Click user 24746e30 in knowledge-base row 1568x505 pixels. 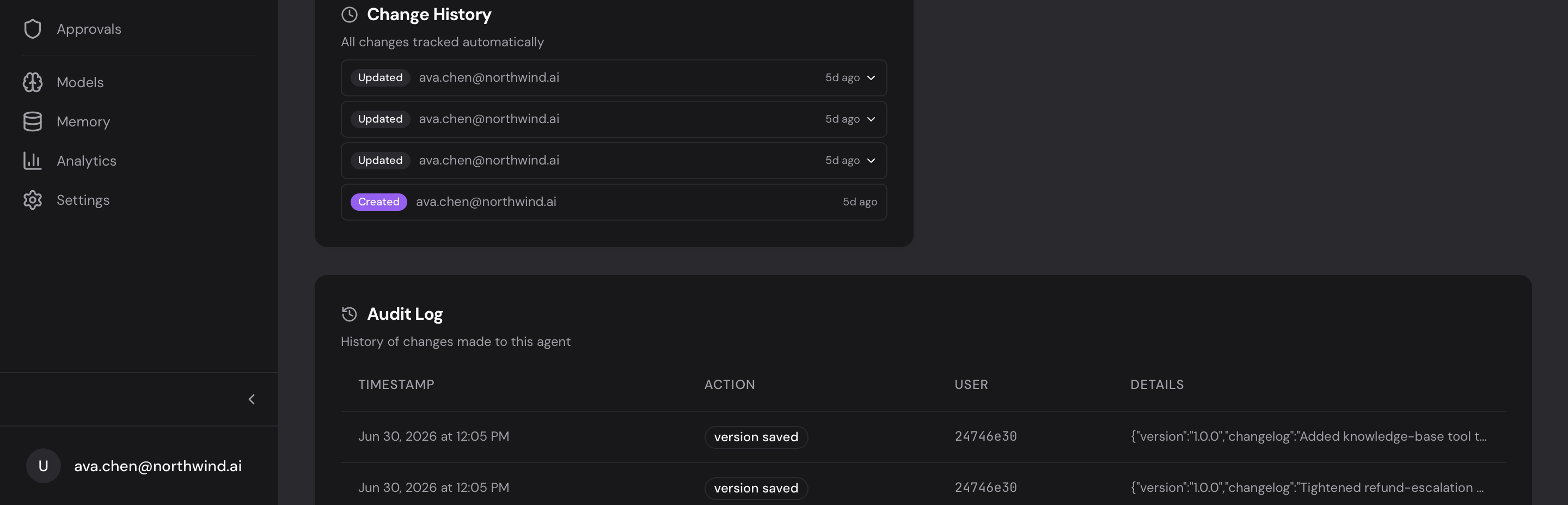coord(985,436)
